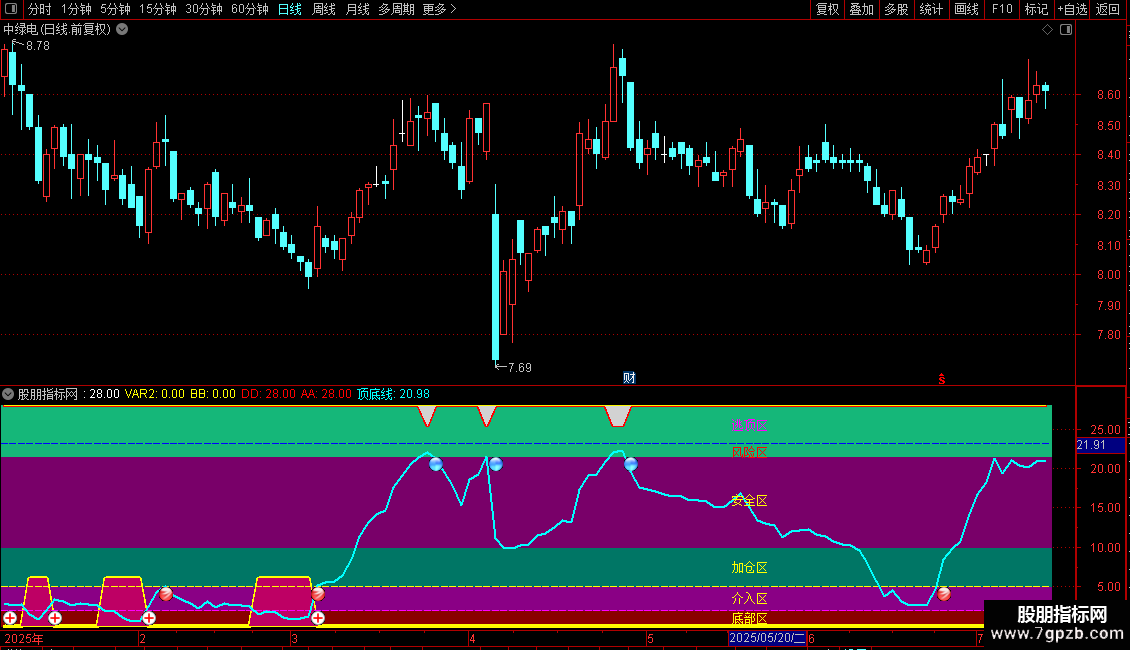1130x650 pixels.
Task: Click the 21.91 value box on axis
Action: click(x=1100, y=445)
